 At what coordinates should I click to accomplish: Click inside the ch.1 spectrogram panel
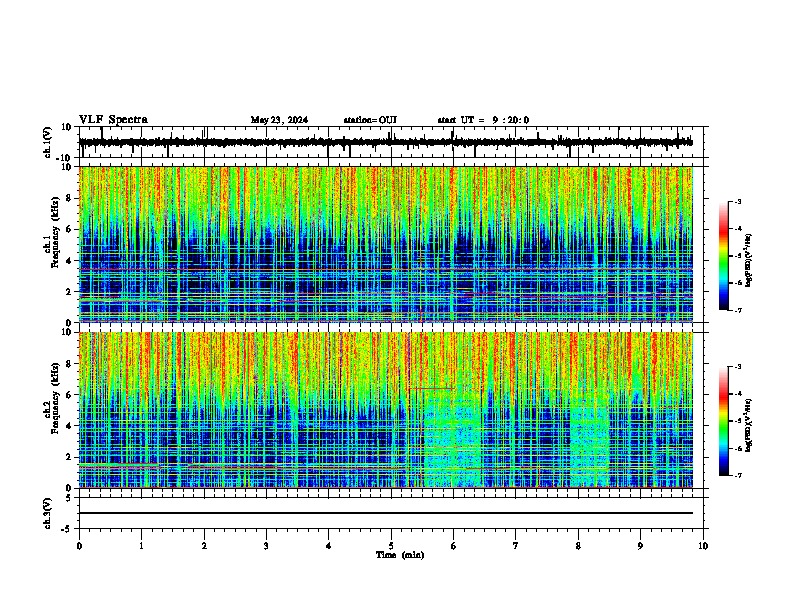386,244
